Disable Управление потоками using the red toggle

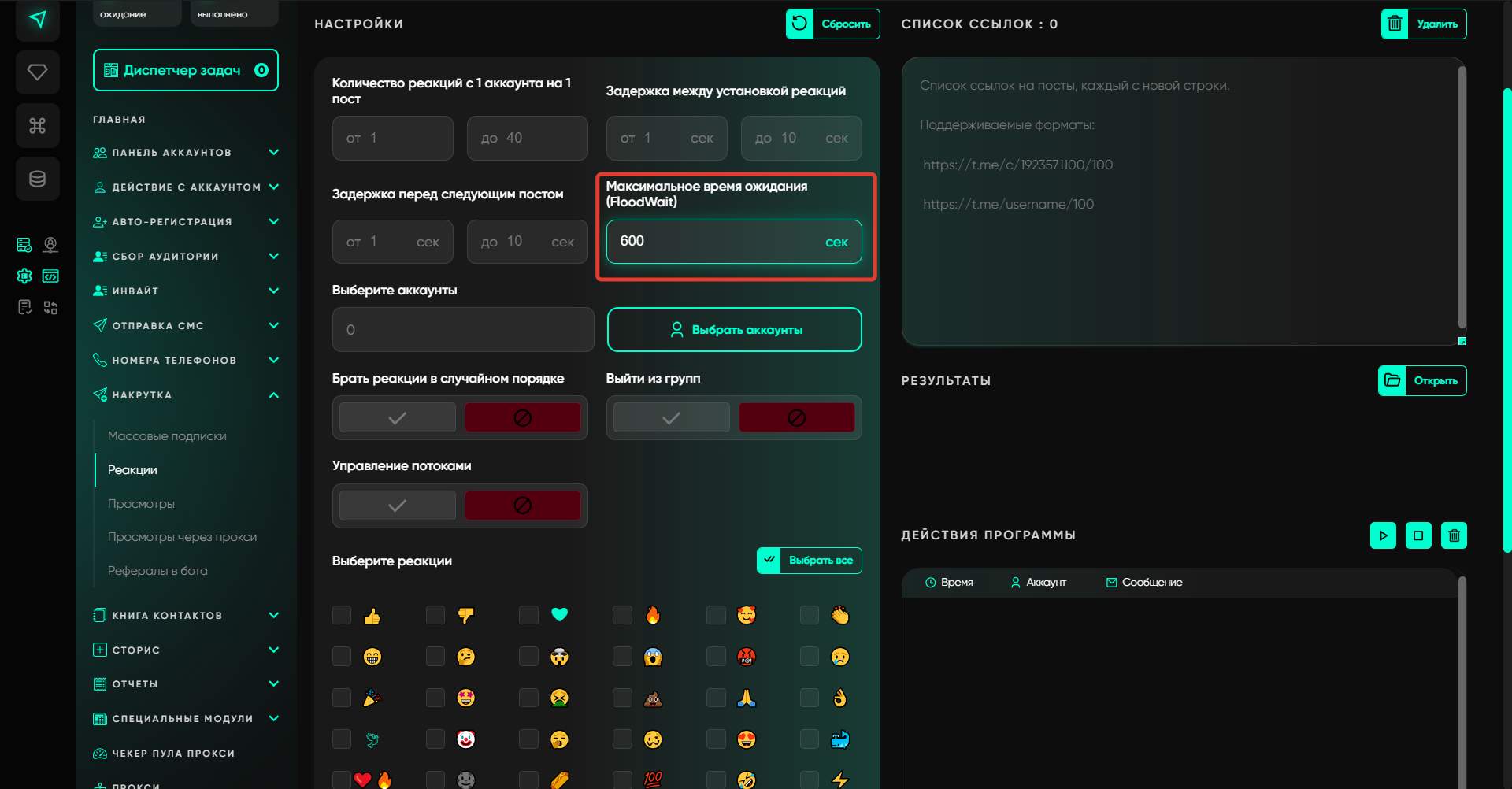coord(522,506)
